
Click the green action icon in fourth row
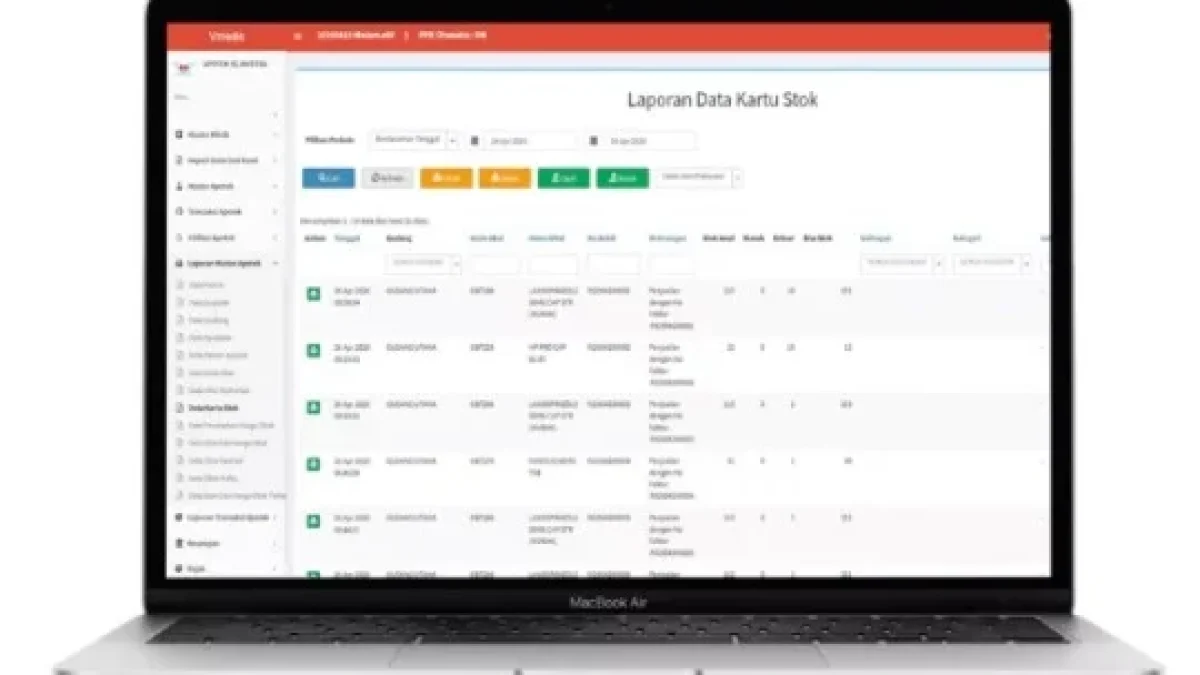pyautogui.click(x=313, y=465)
